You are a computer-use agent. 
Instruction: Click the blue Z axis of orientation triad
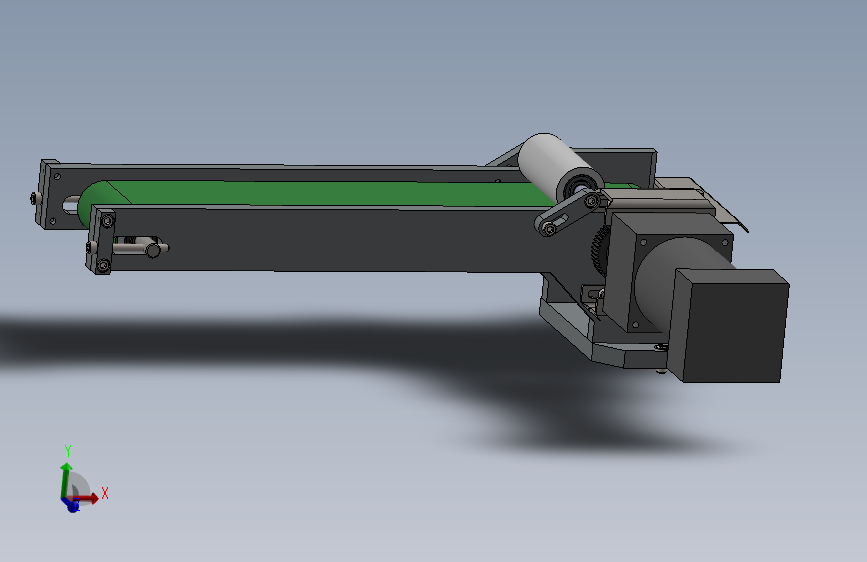pyautogui.click(x=71, y=504)
